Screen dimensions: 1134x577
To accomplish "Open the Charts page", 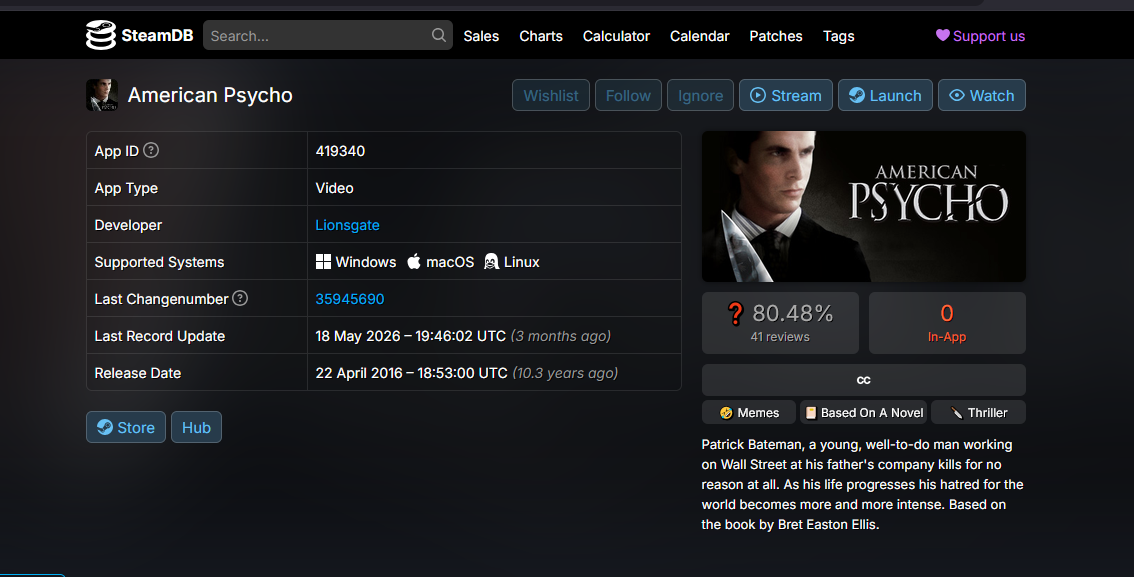I will (x=541, y=36).
